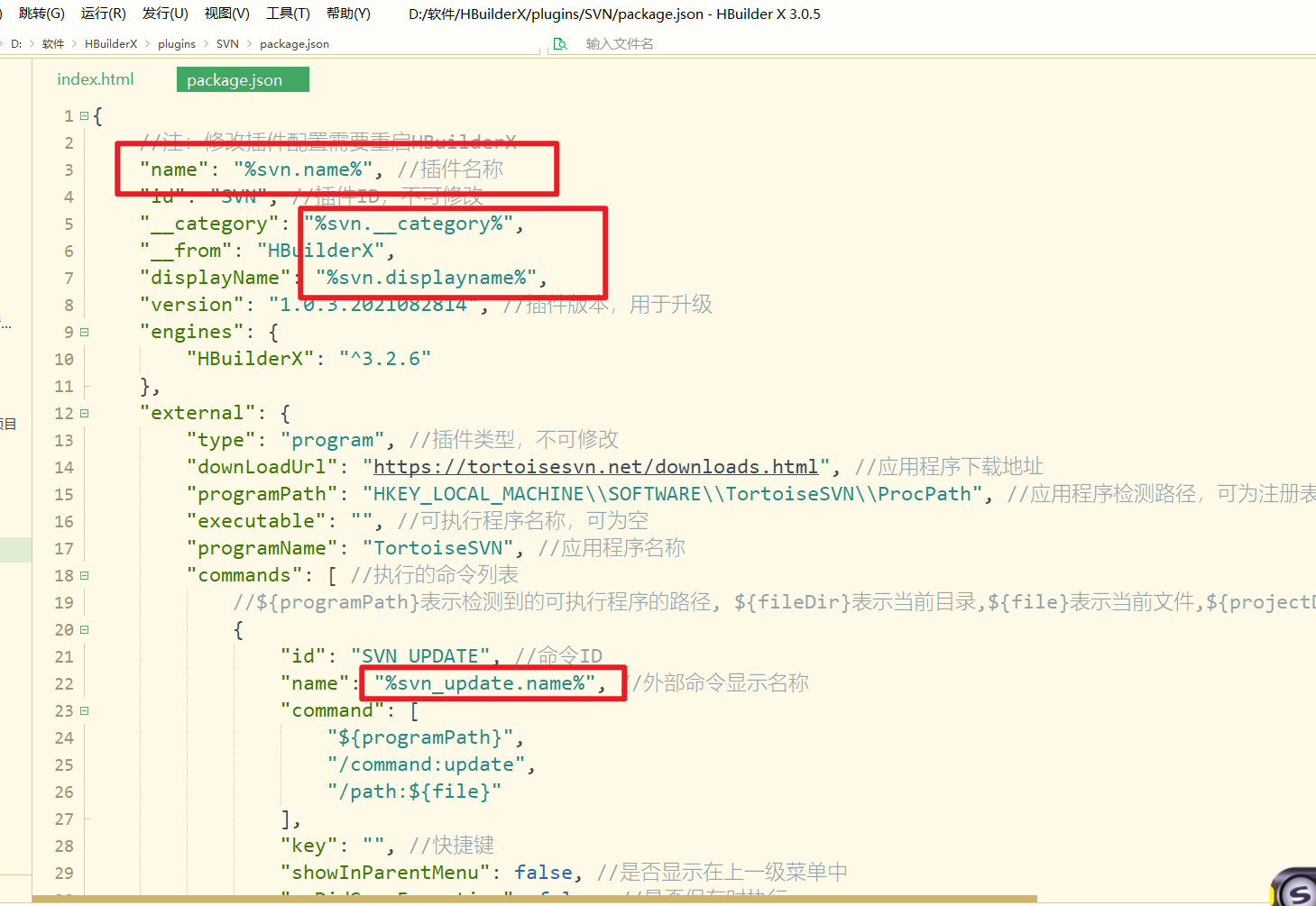This screenshot has width=1316, height=906.
Task: Fold the "external" block on line 12
Action: (x=84, y=414)
